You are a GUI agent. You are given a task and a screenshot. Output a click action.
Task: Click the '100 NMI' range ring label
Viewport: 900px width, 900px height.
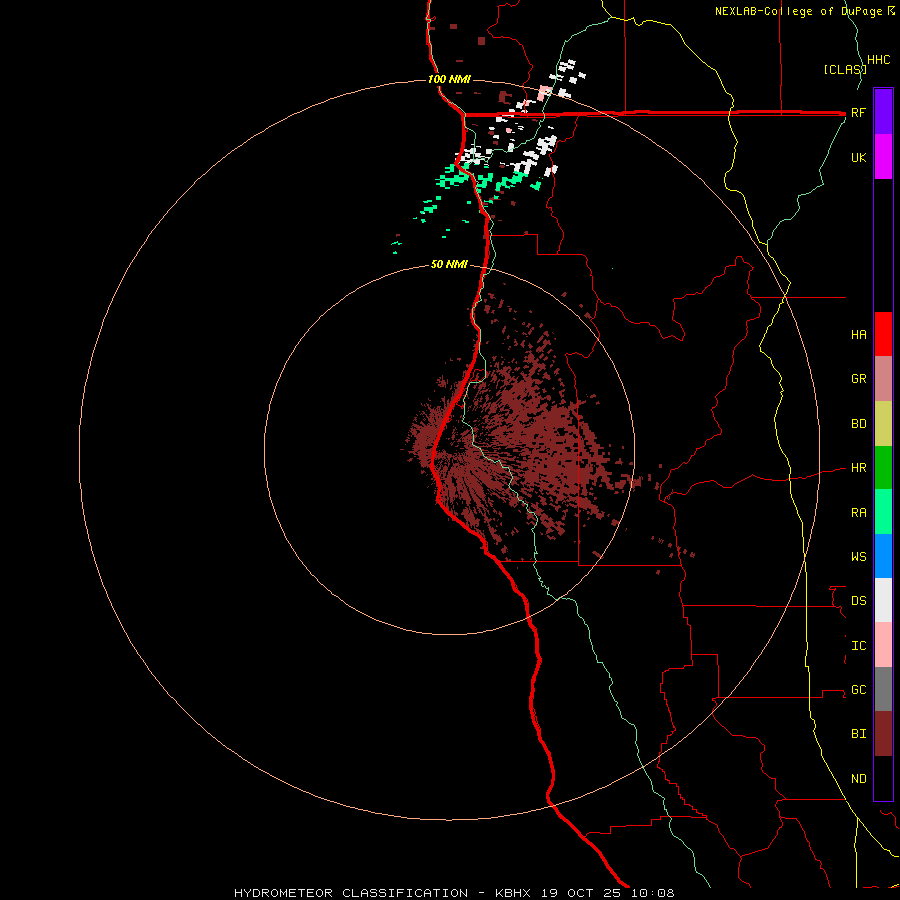tap(449, 79)
